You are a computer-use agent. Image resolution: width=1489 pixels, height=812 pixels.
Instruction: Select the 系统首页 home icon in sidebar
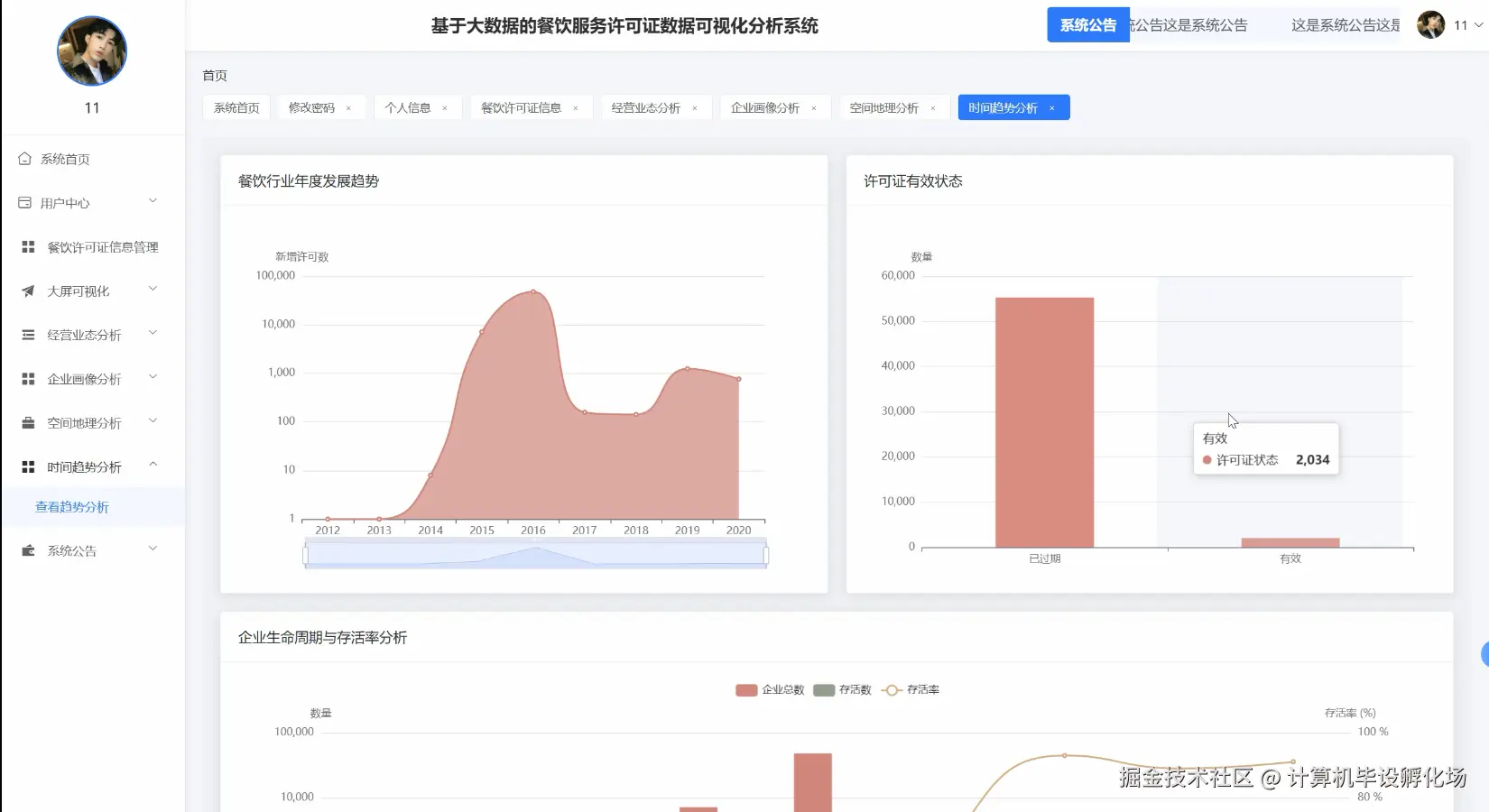click(26, 158)
